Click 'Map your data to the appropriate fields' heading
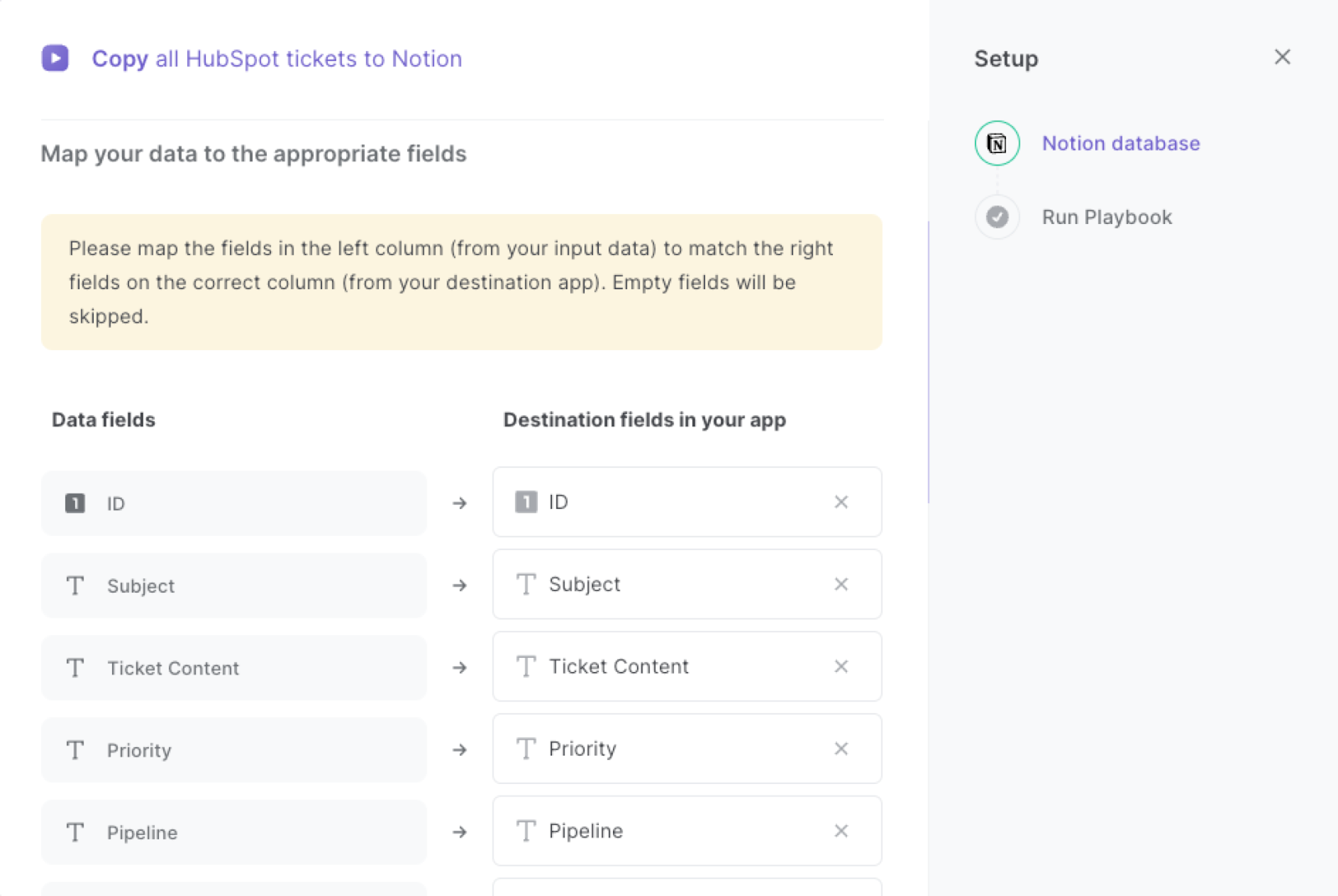Screen dimensions: 1338x896 [253, 154]
